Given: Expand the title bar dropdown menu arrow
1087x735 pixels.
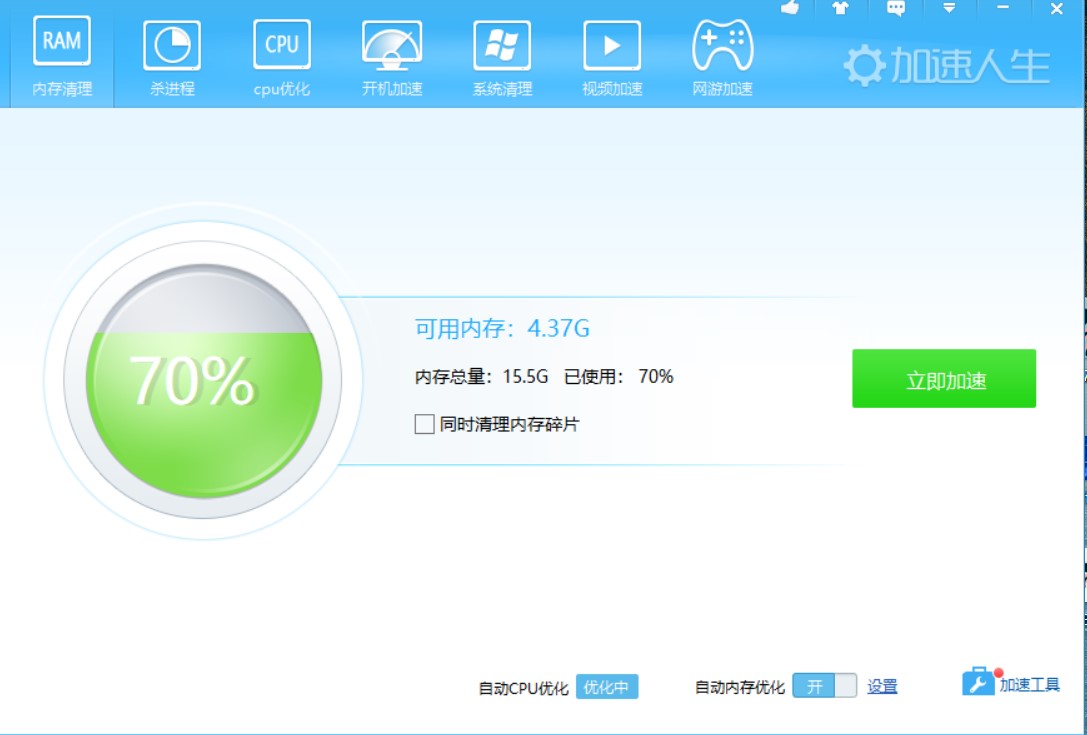Looking at the screenshot, I should tap(949, 8).
